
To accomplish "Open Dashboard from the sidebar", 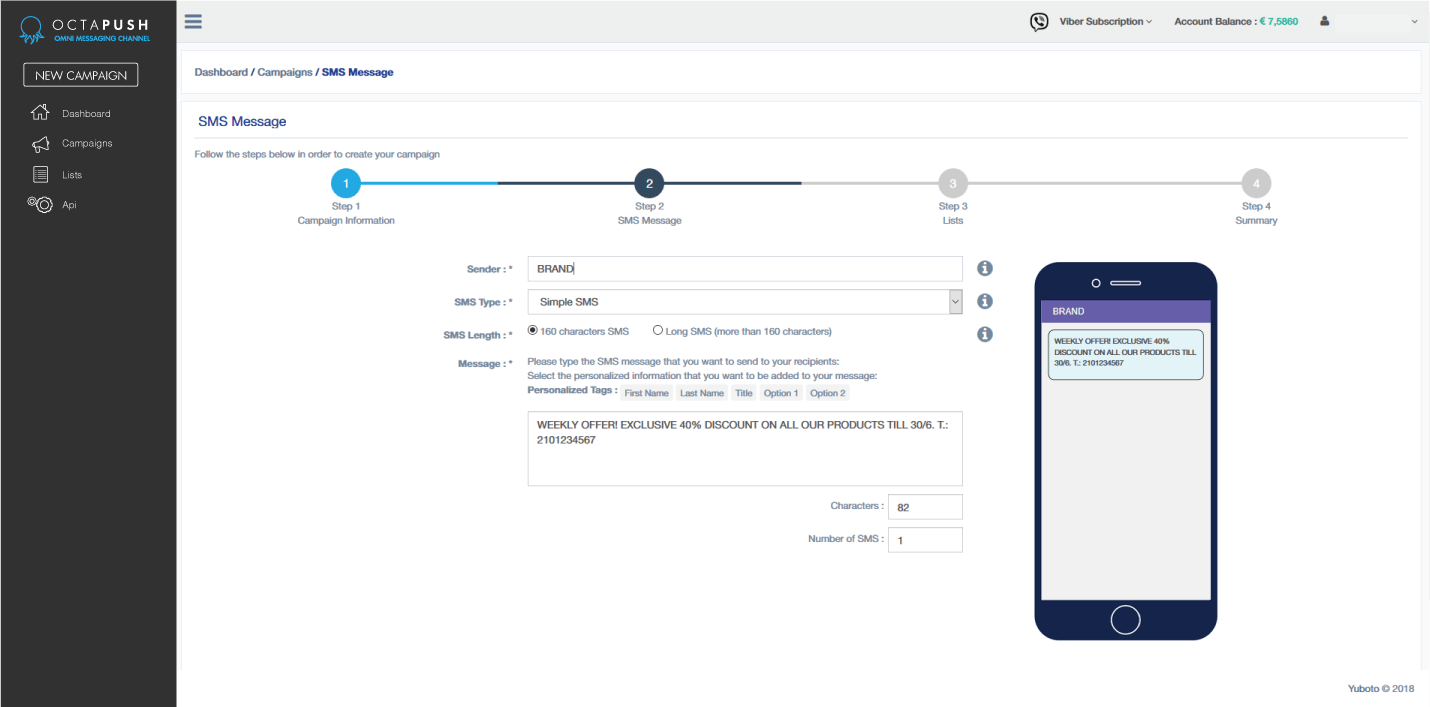I will 86,114.
